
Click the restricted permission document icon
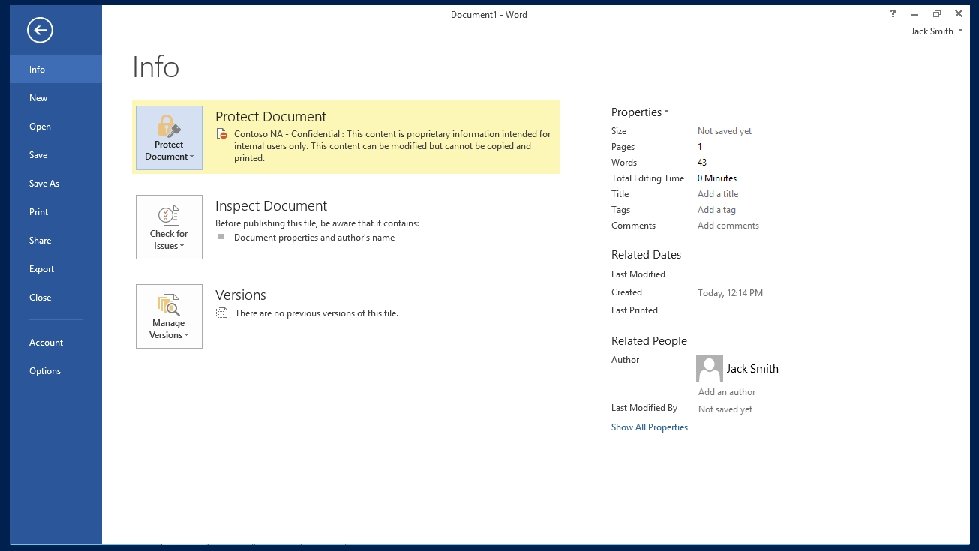point(222,134)
